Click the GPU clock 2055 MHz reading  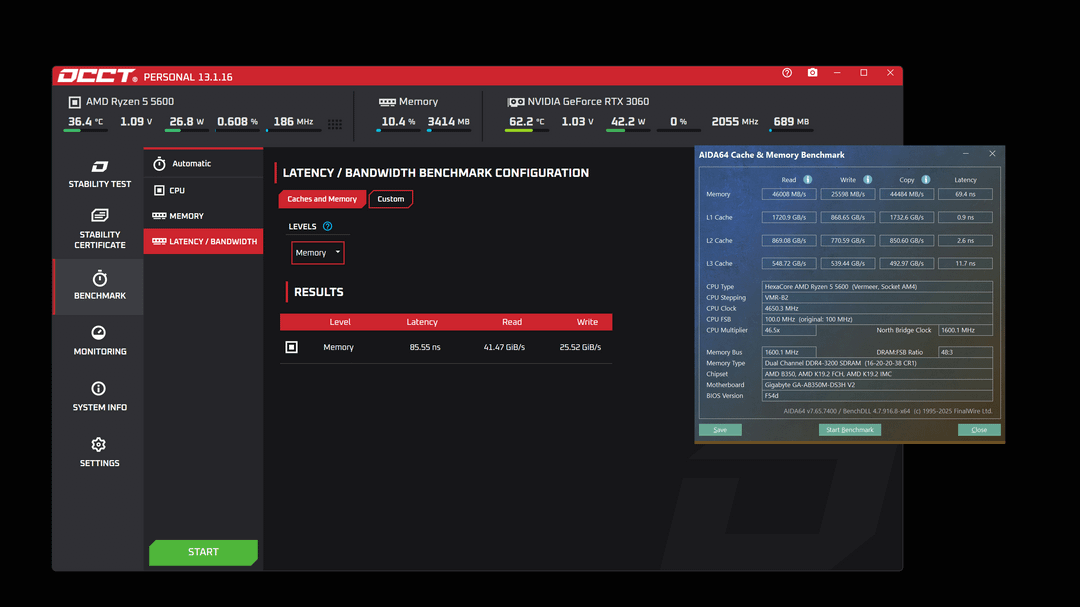click(734, 122)
